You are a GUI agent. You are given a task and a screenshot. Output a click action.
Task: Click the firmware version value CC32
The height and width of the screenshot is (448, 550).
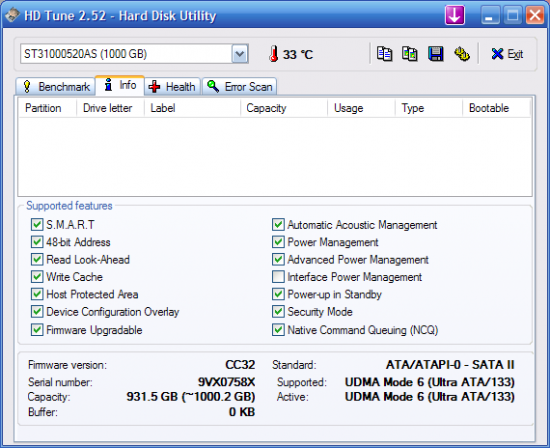240,365
